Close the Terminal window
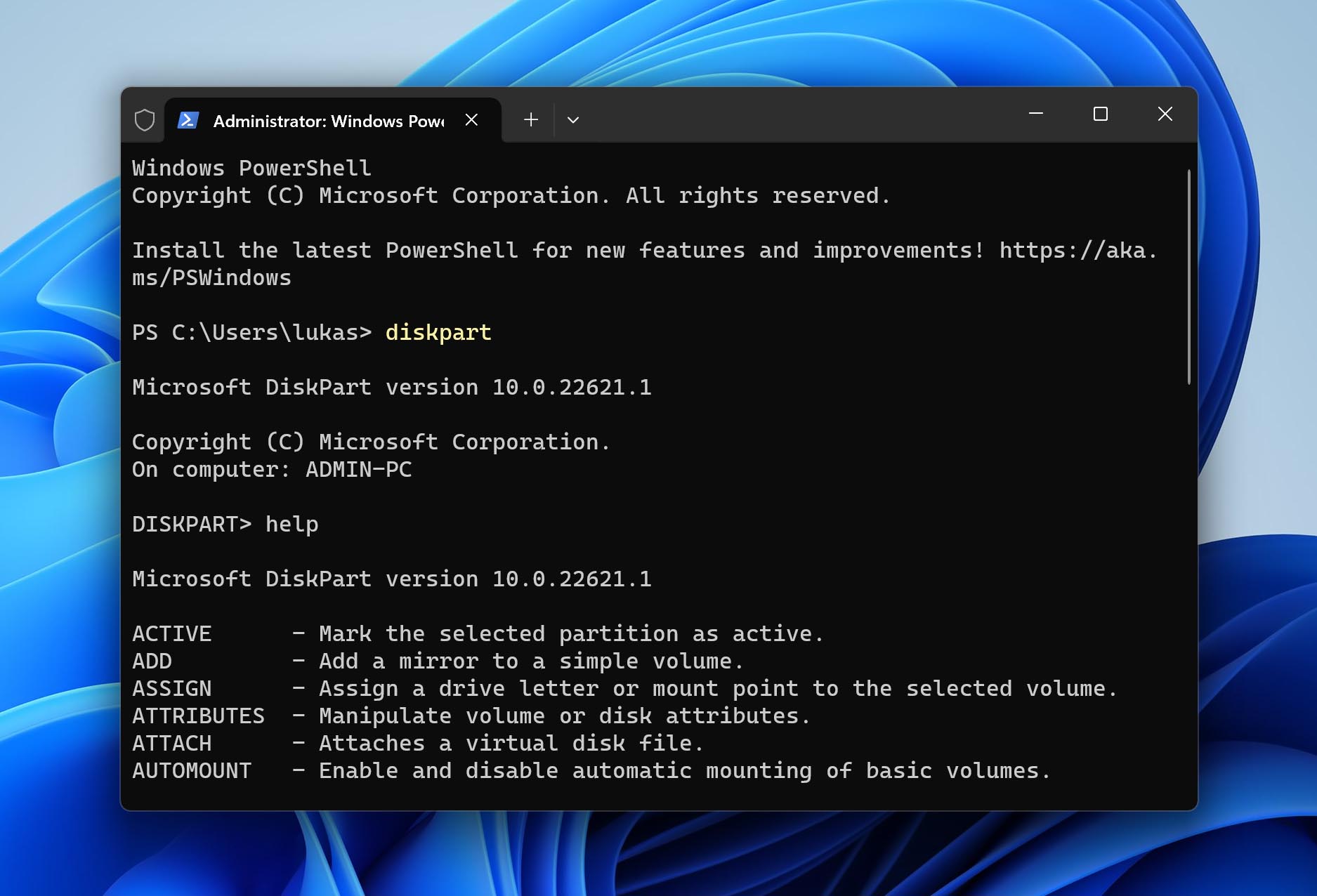Screen dimensions: 1317x896 [1165, 114]
